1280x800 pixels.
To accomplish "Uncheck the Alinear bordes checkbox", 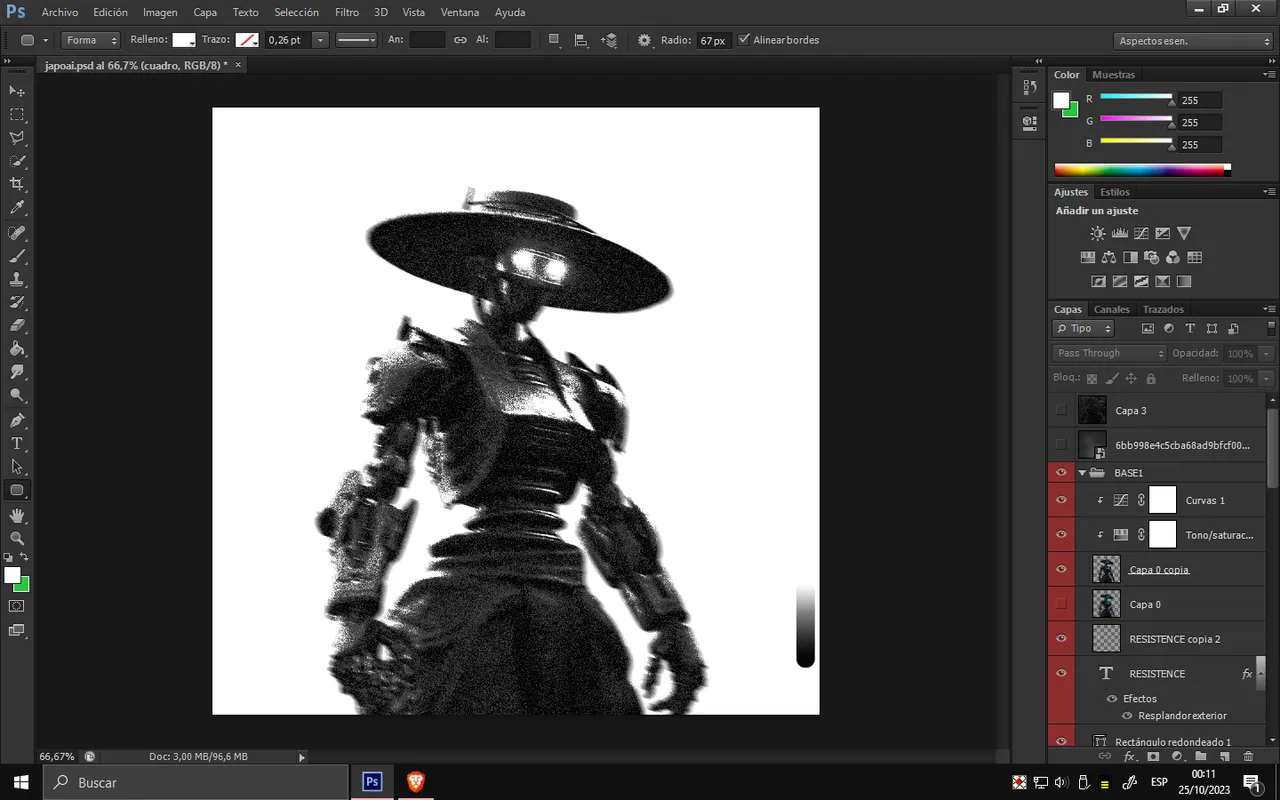I will click(743, 40).
